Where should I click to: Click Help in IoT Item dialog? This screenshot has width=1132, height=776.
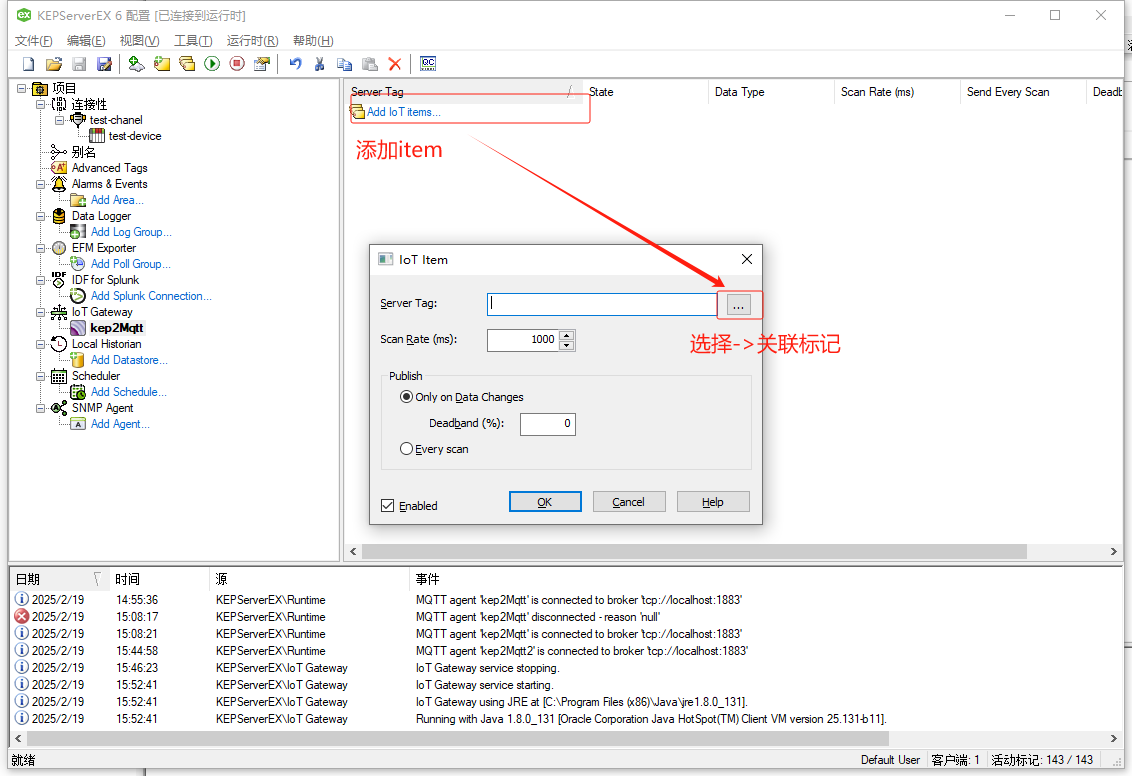(x=713, y=502)
